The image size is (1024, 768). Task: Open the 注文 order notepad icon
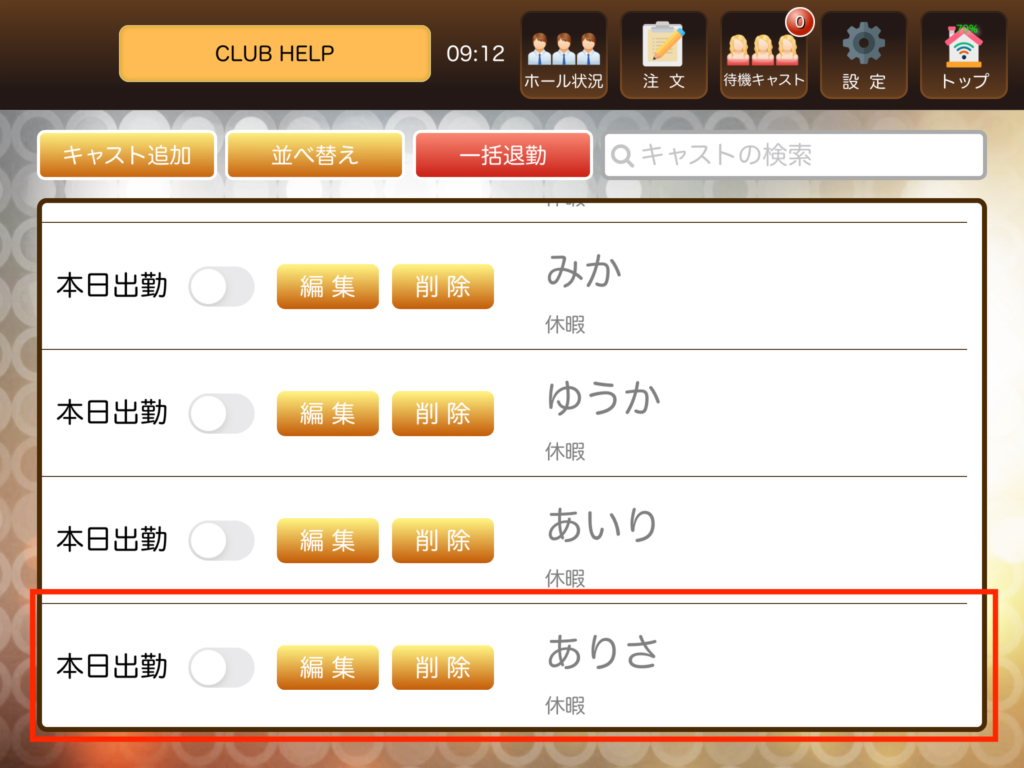[x=664, y=55]
